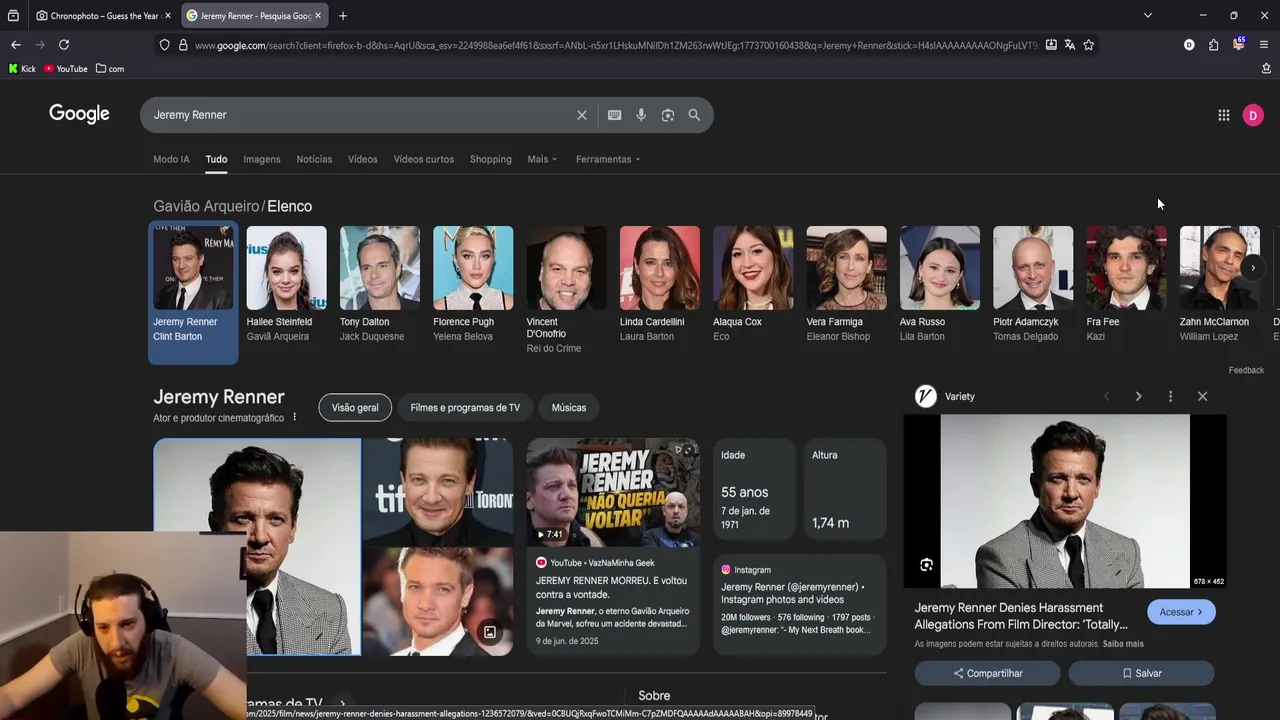
Task: Switch to Modo IA tab
Action: click(x=171, y=159)
